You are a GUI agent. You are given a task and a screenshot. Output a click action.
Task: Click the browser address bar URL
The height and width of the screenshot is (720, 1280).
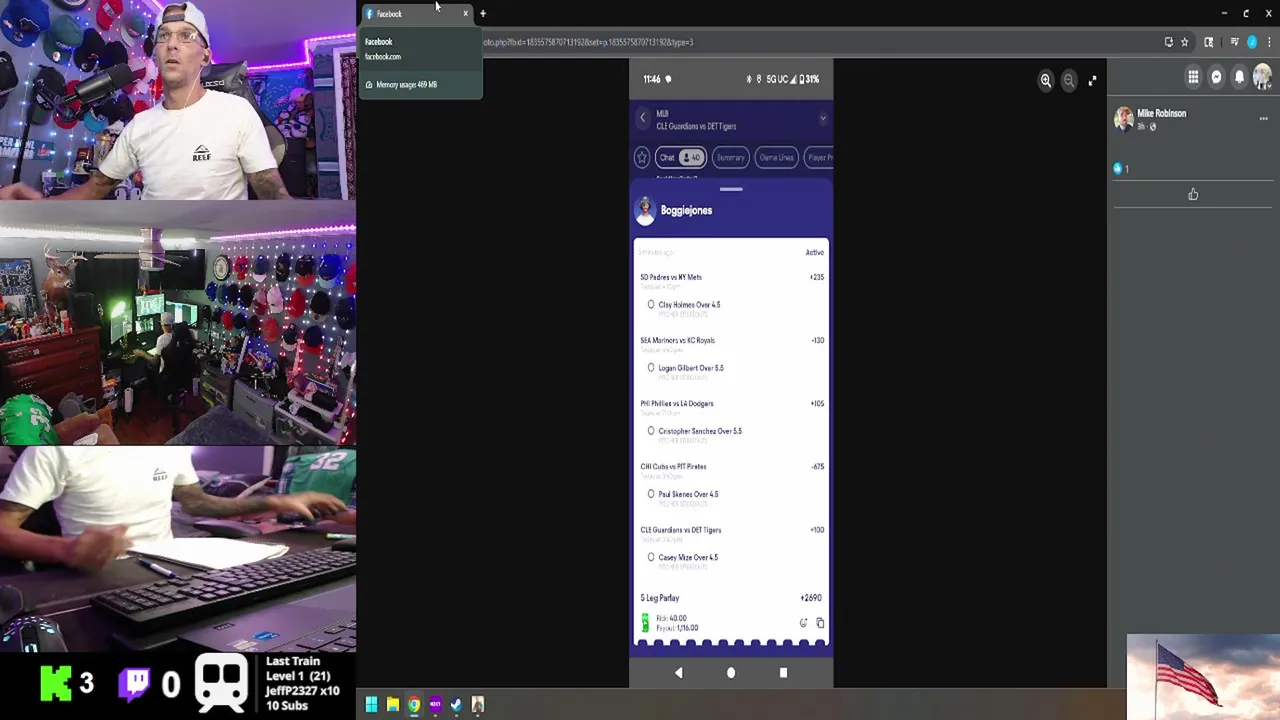(588, 42)
